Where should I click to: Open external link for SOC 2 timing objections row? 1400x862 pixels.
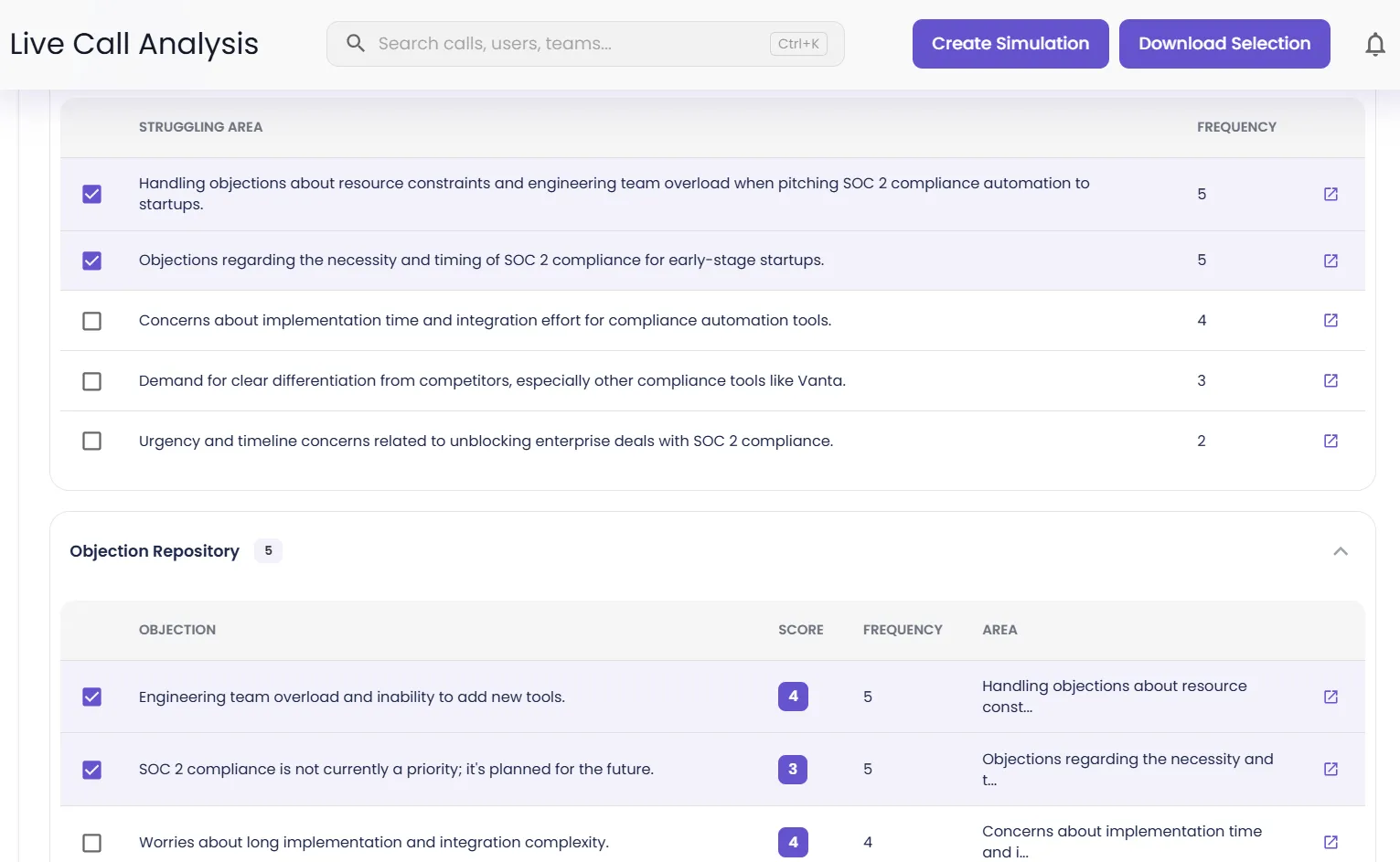click(1331, 260)
